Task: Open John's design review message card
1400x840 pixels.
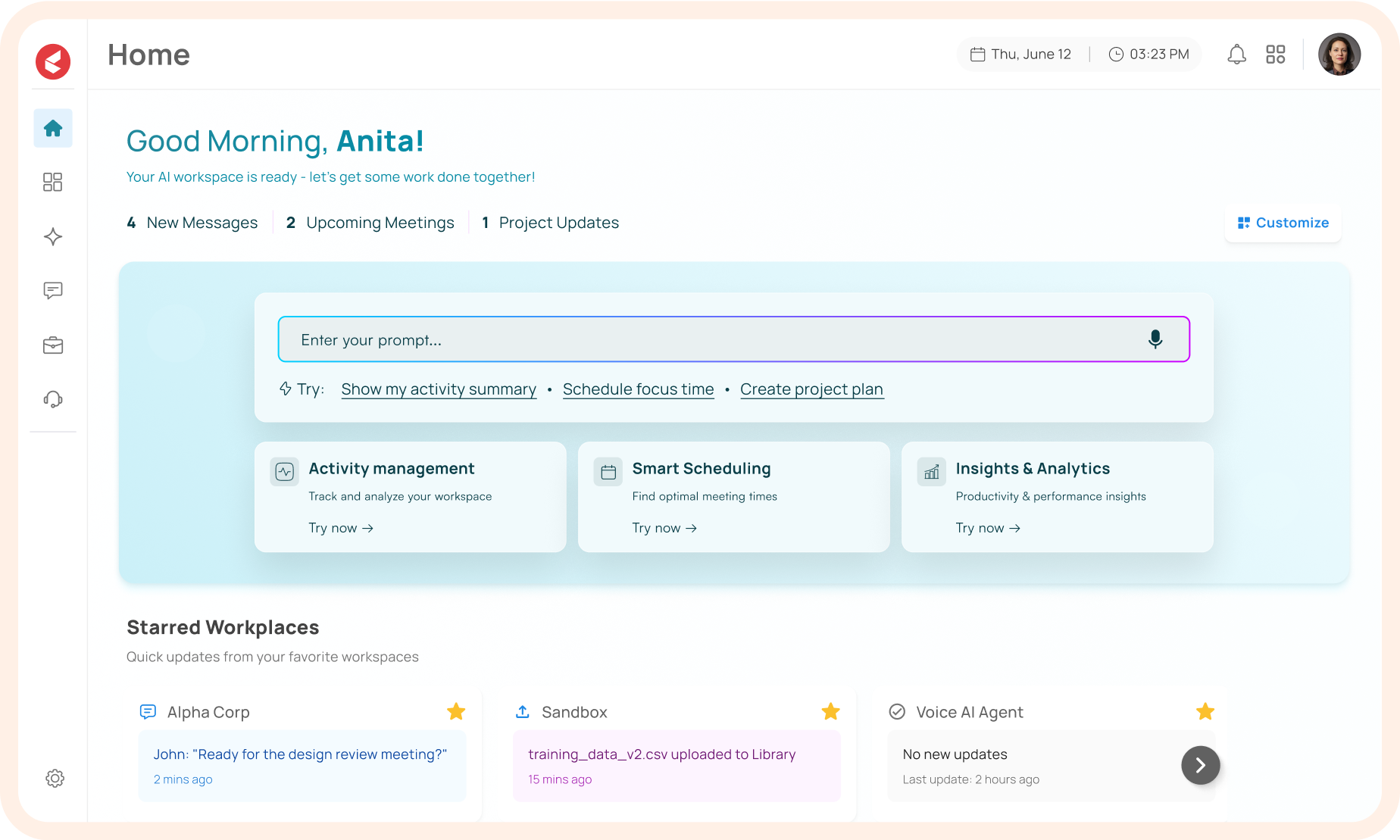Action: [x=302, y=766]
